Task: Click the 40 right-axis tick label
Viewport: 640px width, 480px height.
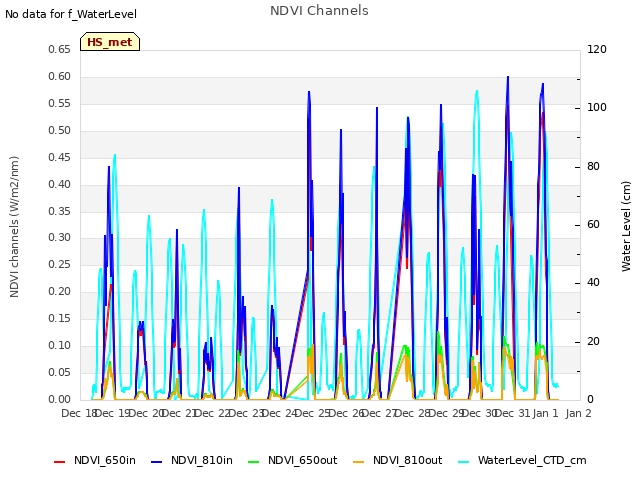Action: (x=593, y=283)
